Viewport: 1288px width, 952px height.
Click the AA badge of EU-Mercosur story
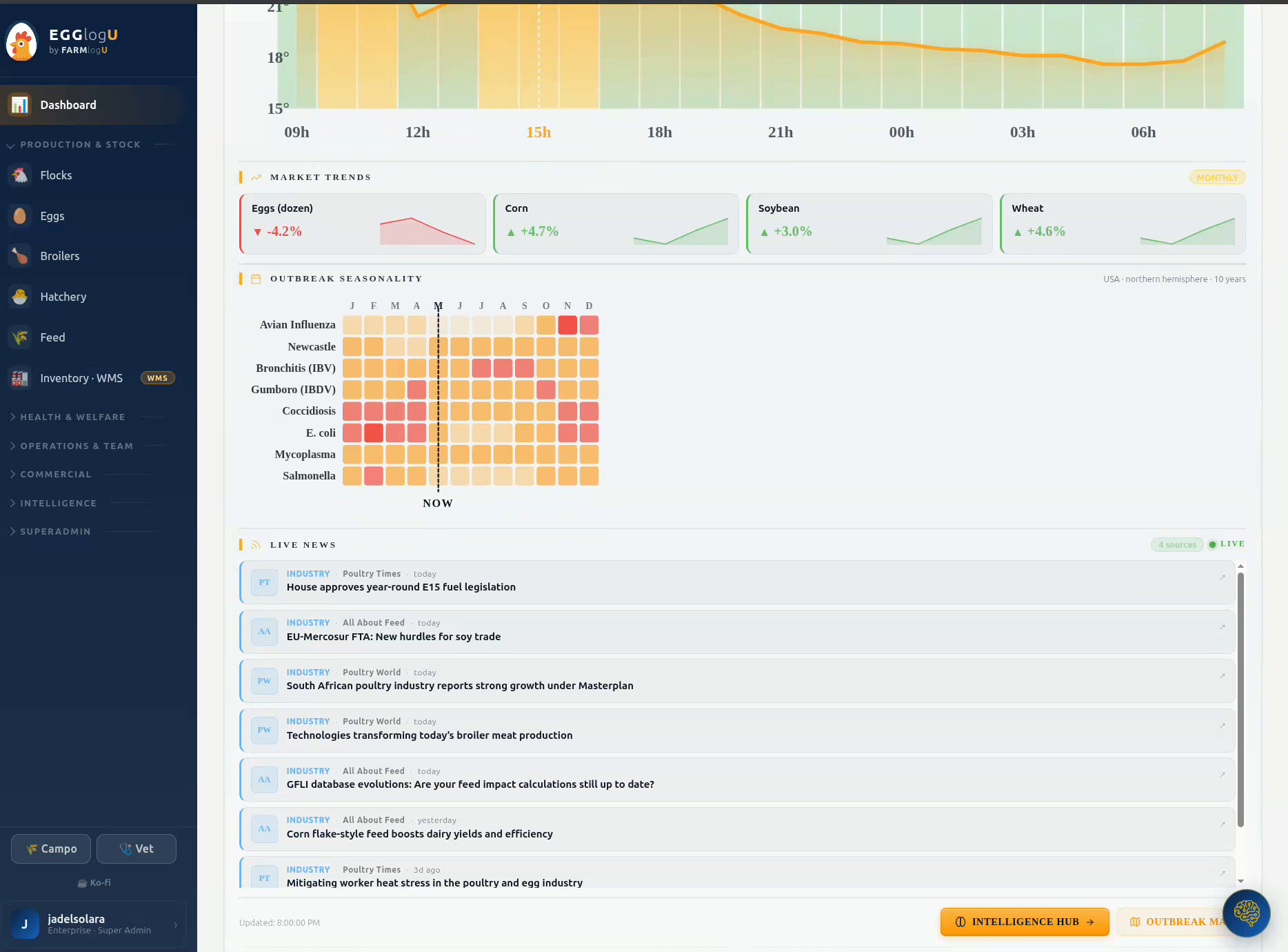264,631
